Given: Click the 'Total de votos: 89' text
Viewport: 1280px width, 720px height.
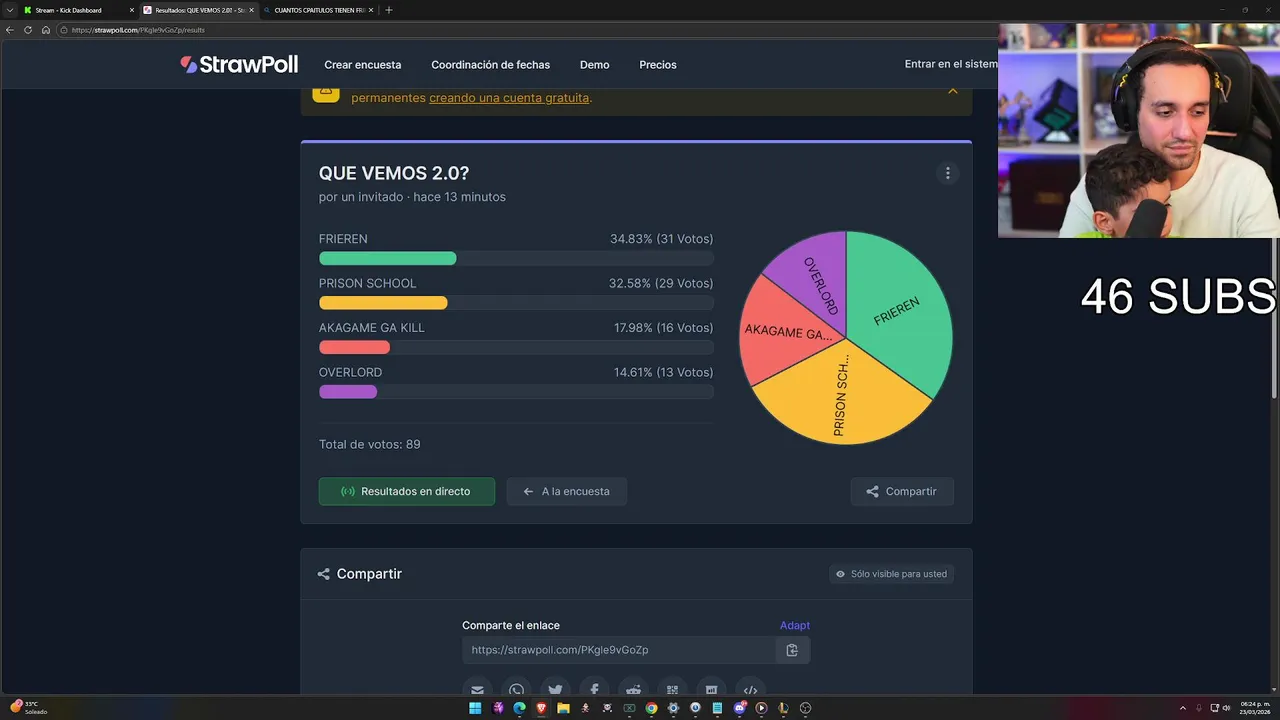Looking at the screenshot, I should (x=369, y=444).
